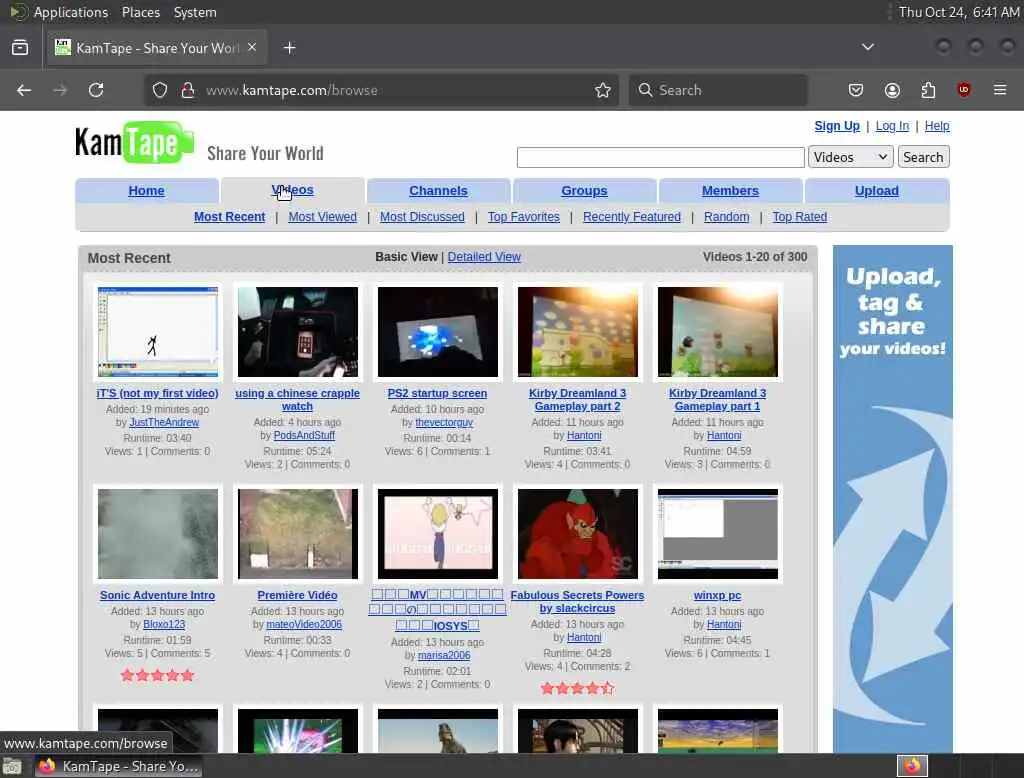Open Kirby Dreamland 3 Gameplay part 1 link
1024x778 pixels.
[x=718, y=400]
